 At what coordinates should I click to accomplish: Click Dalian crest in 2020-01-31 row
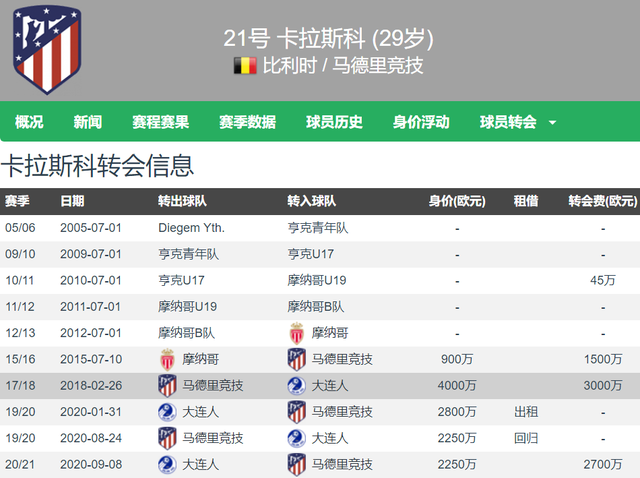pyautogui.click(x=168, y=411)
